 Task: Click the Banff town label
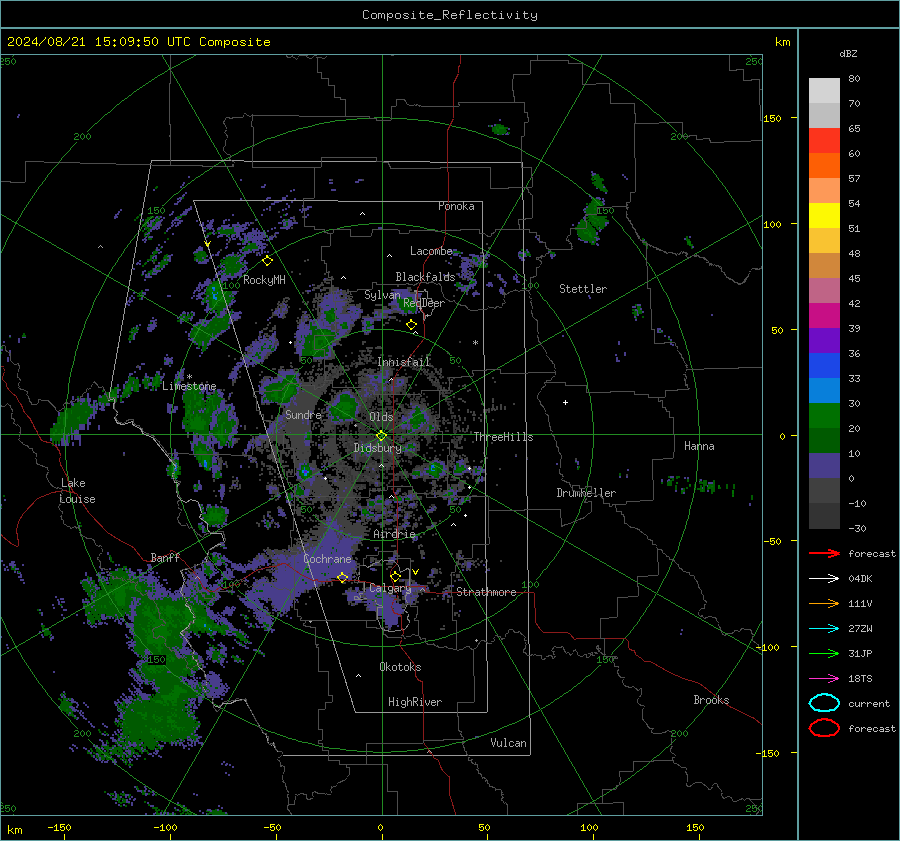pyautogui.click(x=165, y=558)
